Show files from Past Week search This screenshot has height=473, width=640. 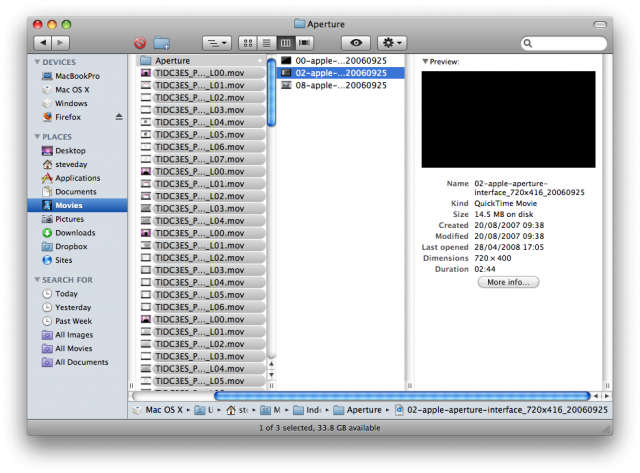pos(77,321)
